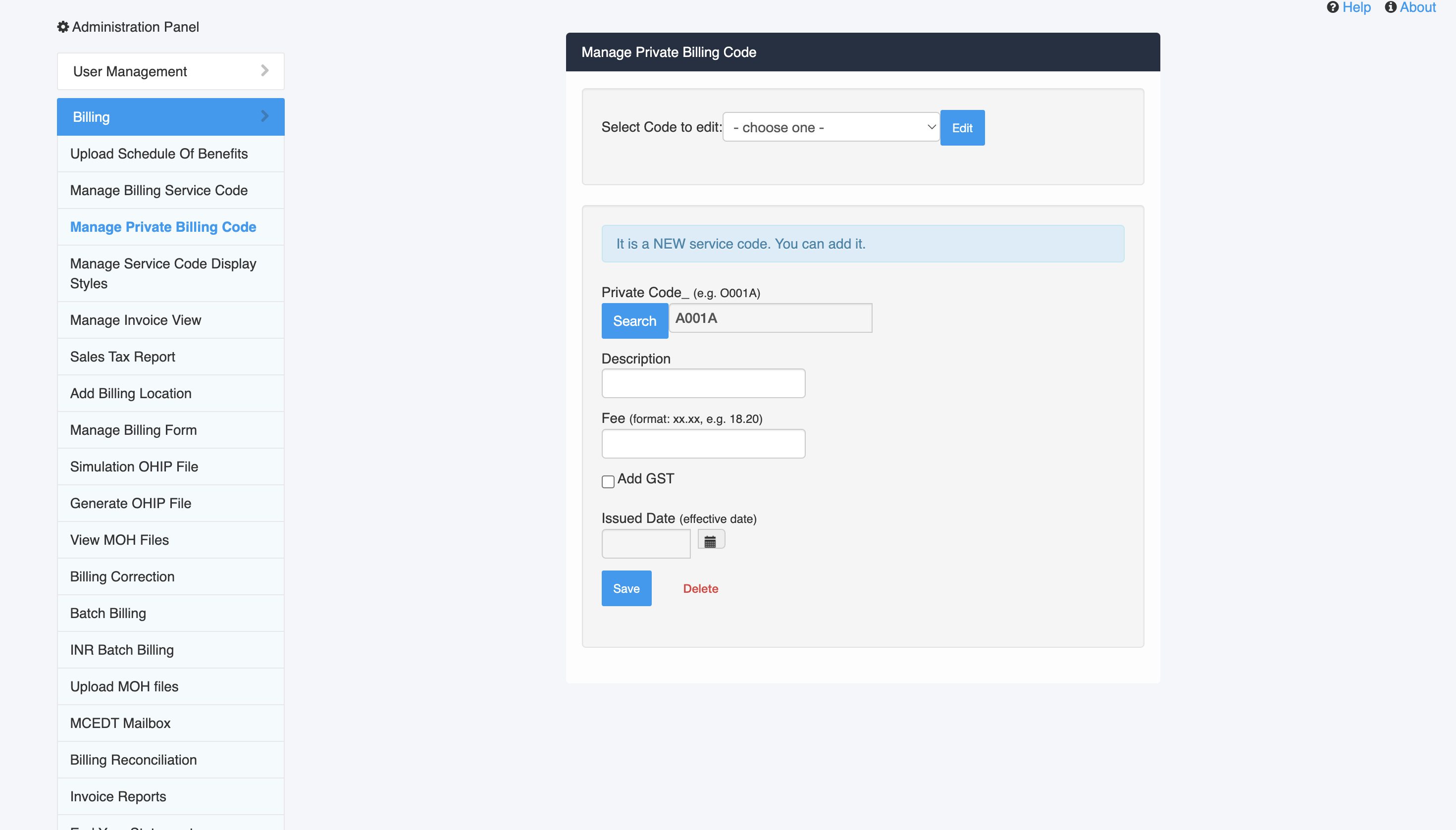Viewport: 1456px width, 830px height.
Task: Click into the Description text field
Action: 703,383
